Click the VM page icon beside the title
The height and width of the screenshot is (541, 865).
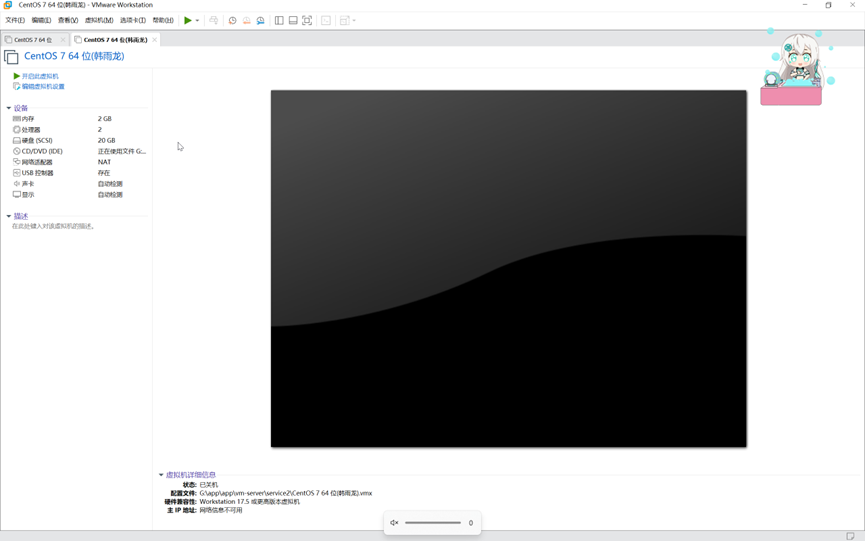pyautogui.click(x=11, y=56)
